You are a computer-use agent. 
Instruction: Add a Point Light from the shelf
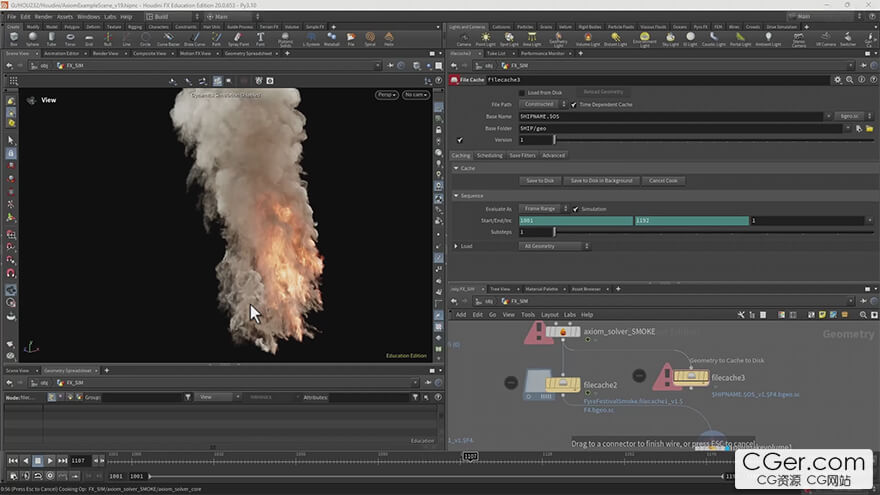pos(485,39)
